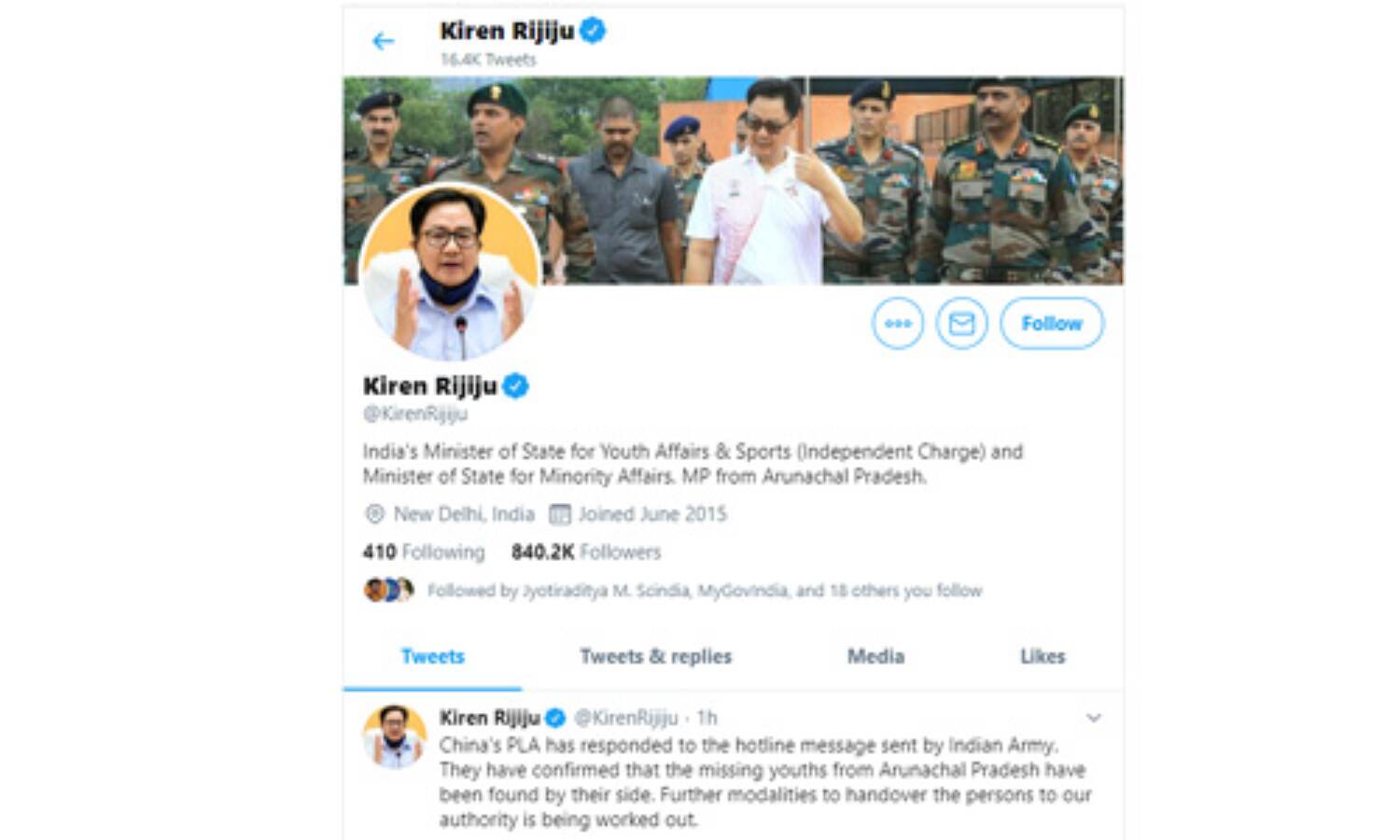Switch to the Tweets & replies tab
The width and height of the screenshot is (1400, 840).
[x=656, y=656]
